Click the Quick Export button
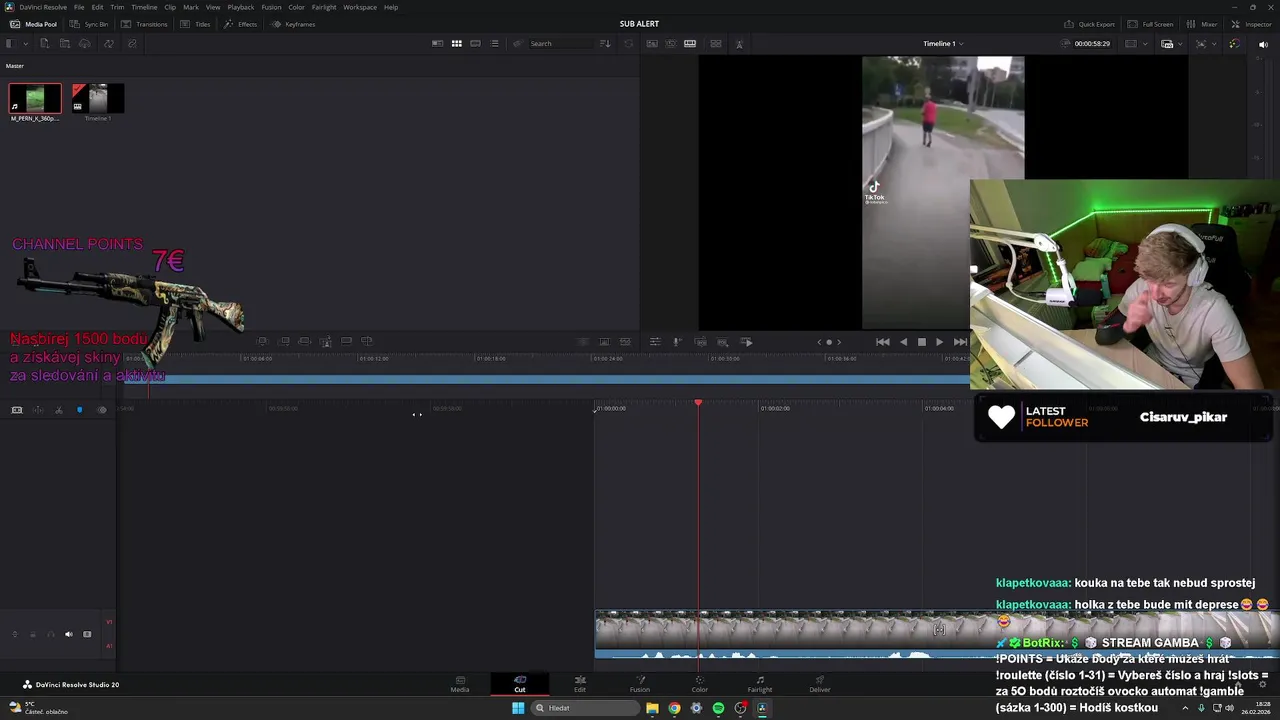The width and height of the screenshot is (1280, 720). (1089, 24)
